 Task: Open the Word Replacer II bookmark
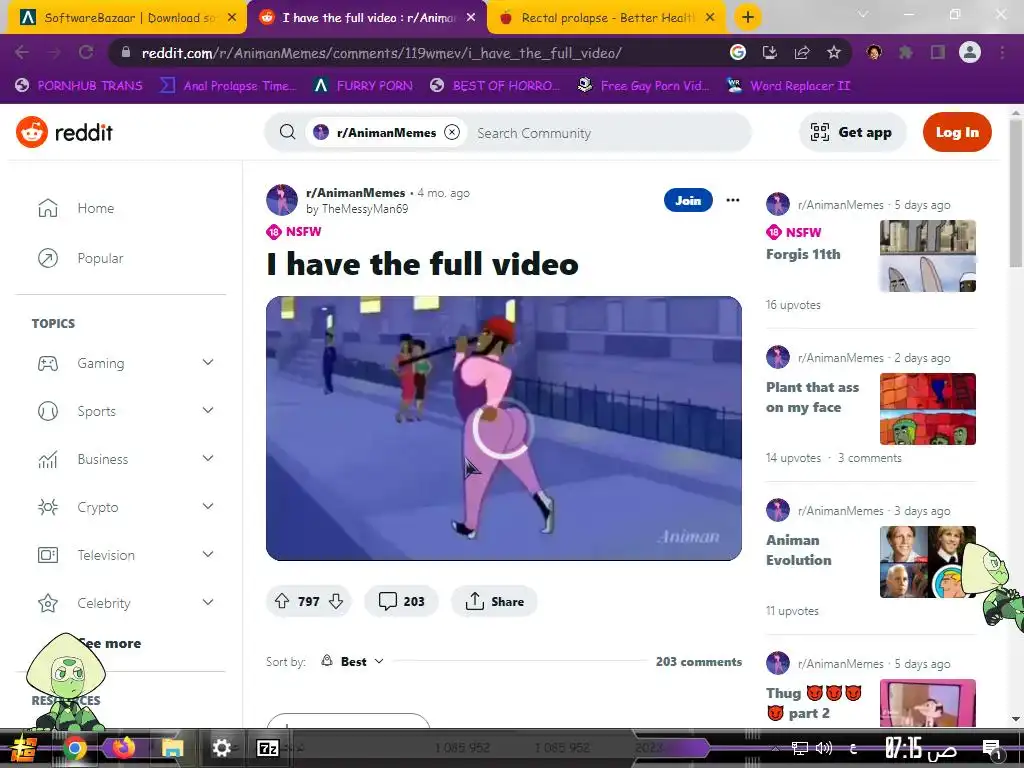tap(789, 86)
